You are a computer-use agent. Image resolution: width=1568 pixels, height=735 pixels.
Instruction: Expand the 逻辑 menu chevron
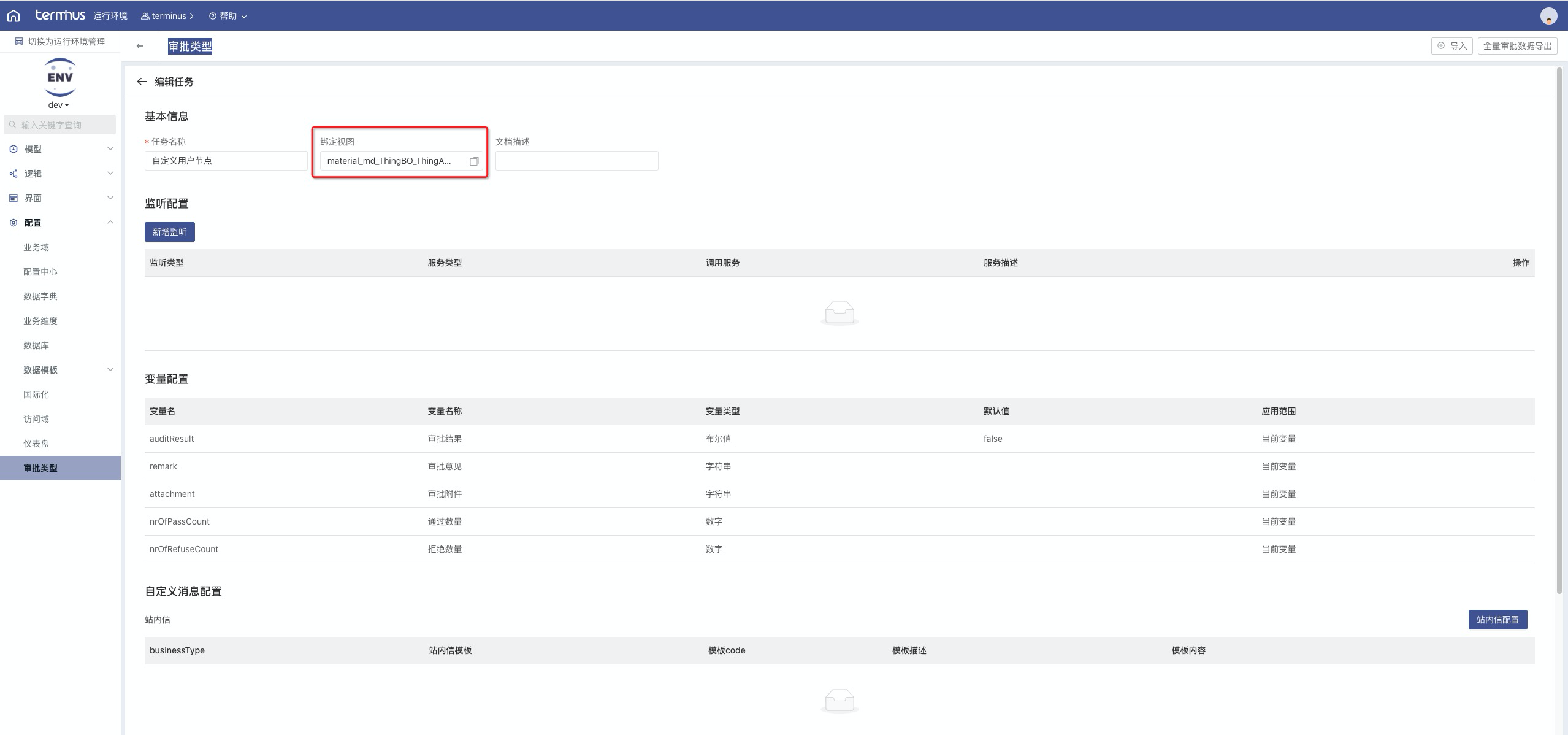[x=110, y=174]
